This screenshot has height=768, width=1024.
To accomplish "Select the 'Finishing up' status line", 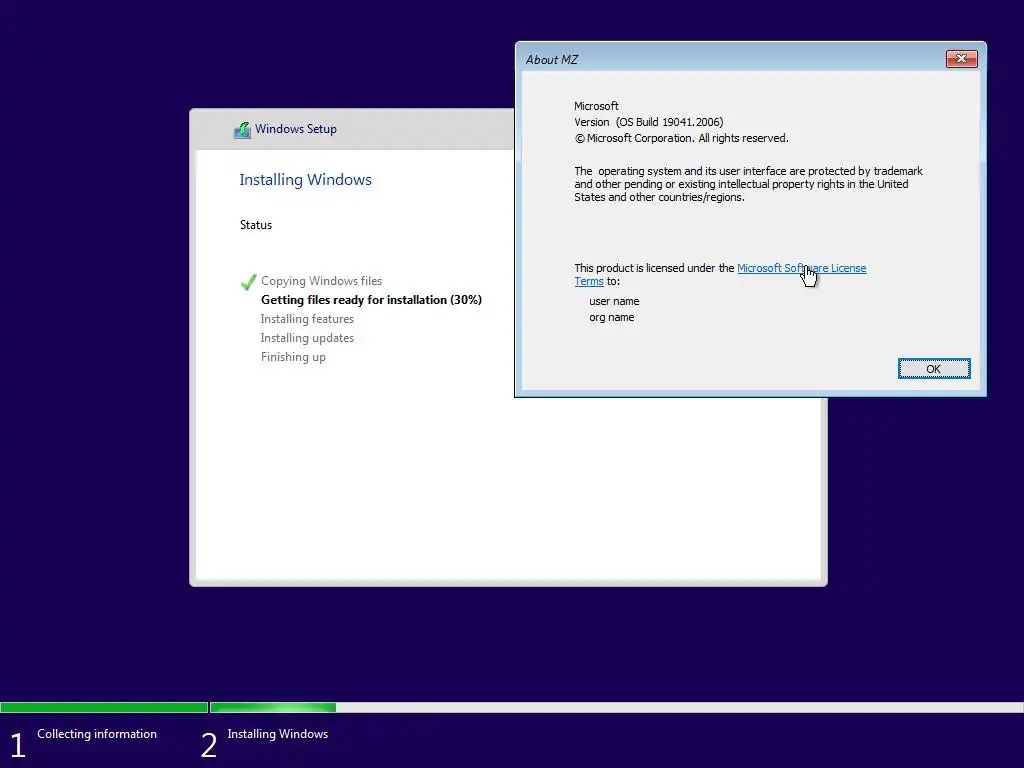I will click(293, 357).
